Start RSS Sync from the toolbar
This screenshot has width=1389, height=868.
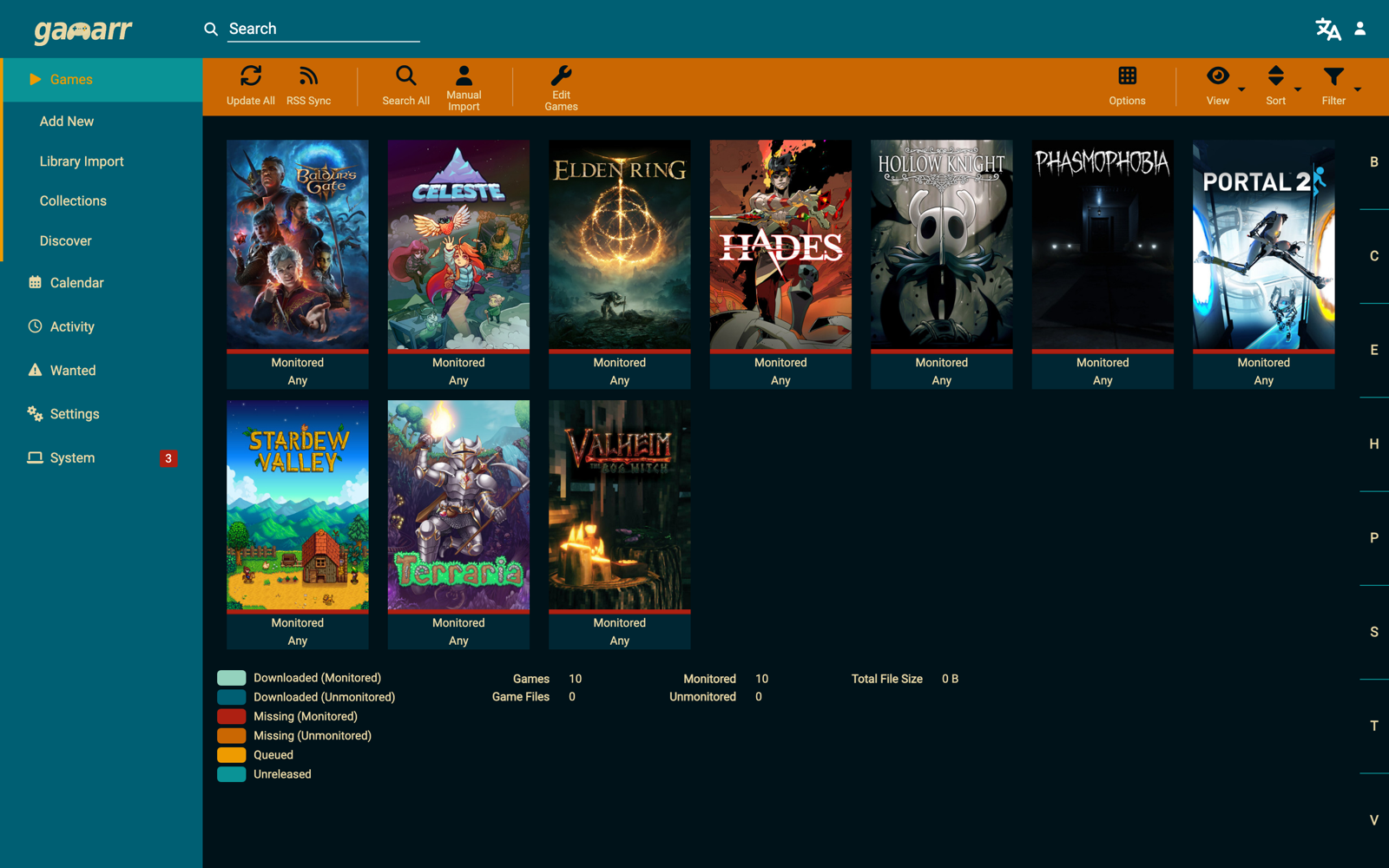(x=308, y=87)
